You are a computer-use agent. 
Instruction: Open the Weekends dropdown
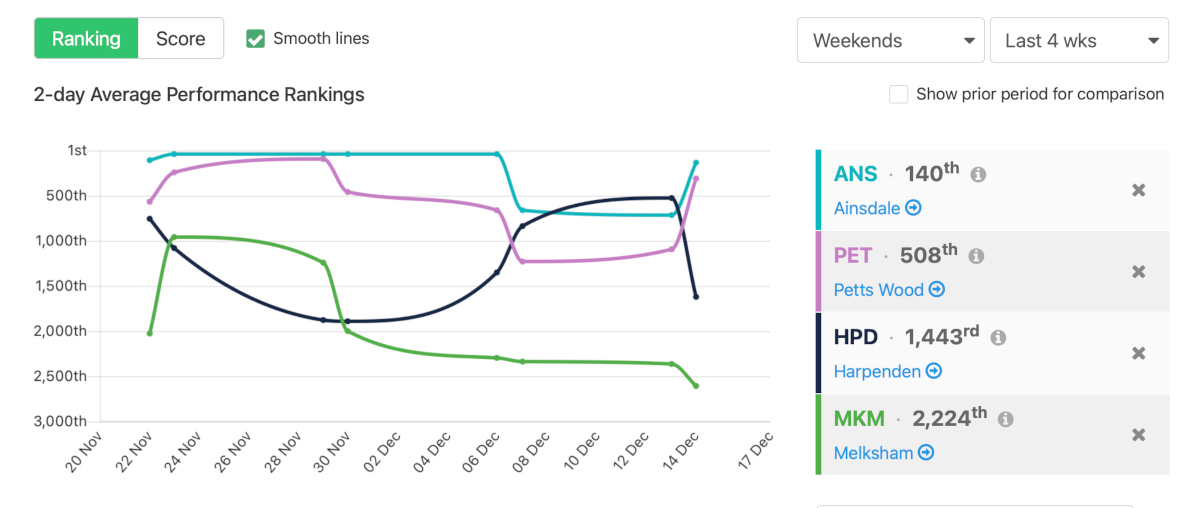[x=890, y=41]
